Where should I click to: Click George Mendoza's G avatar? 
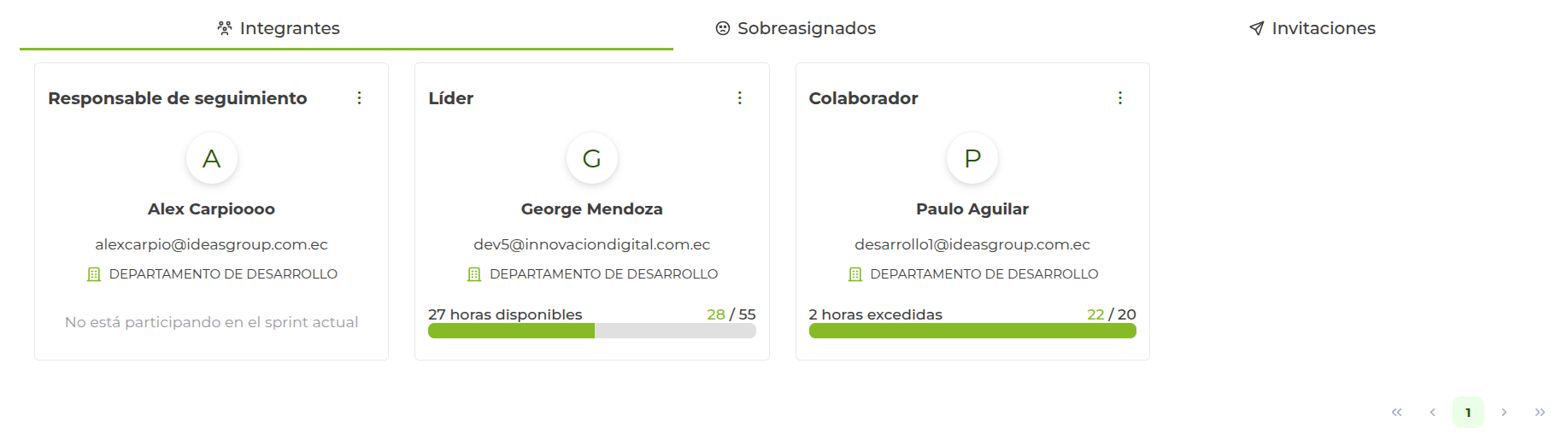(x=592, y=158)
